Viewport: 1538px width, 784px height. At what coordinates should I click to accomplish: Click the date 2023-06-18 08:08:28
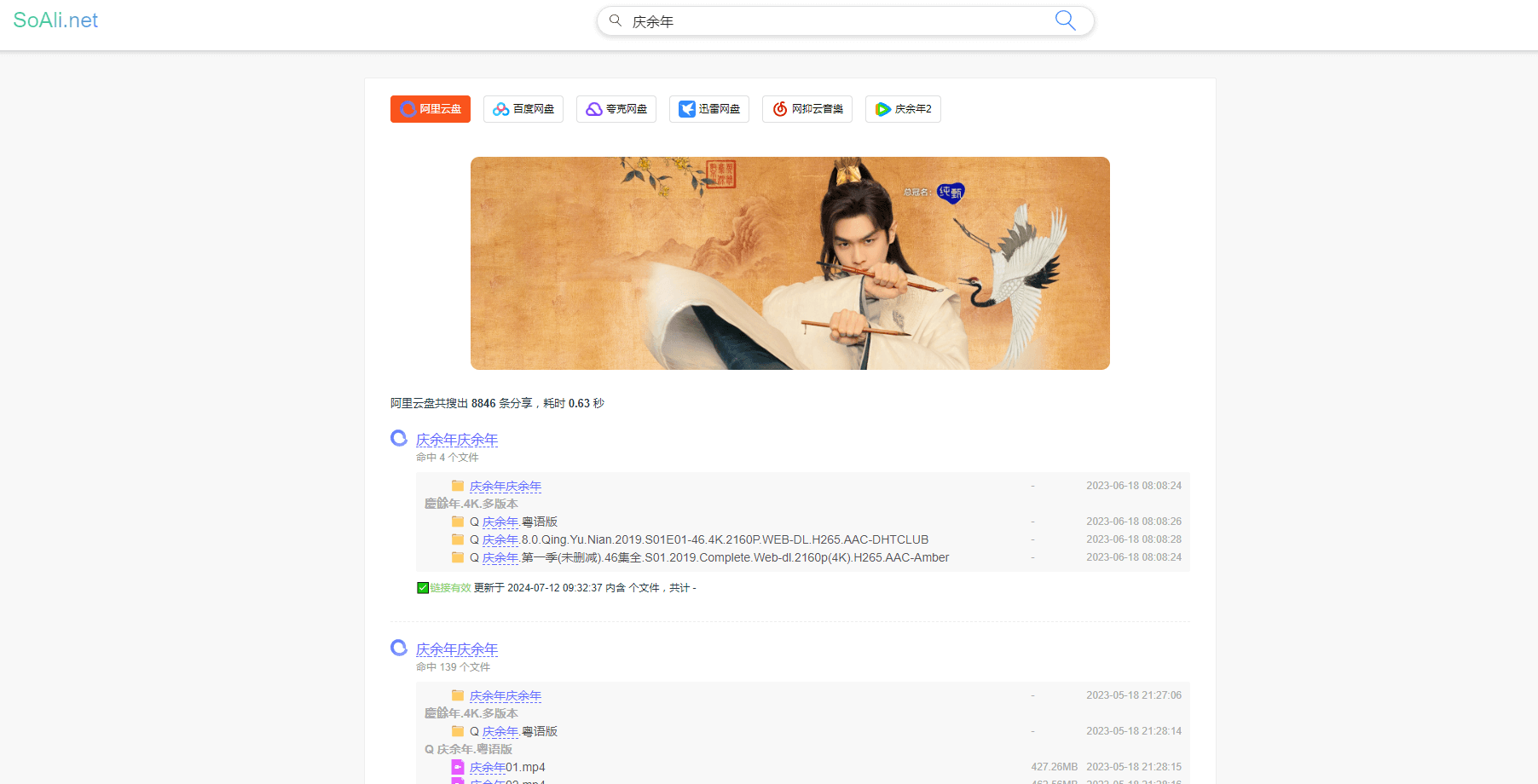(1134, 539)
